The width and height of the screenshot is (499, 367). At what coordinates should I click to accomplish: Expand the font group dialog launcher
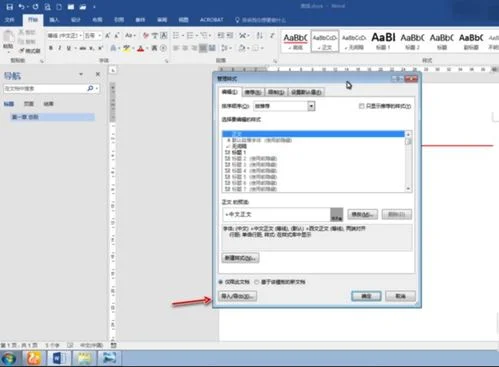(x=166, y=61)
